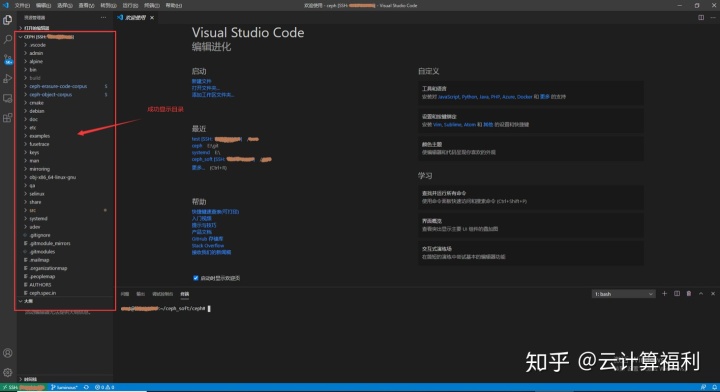Open errors and warnings count in status bar

(104, 387)
